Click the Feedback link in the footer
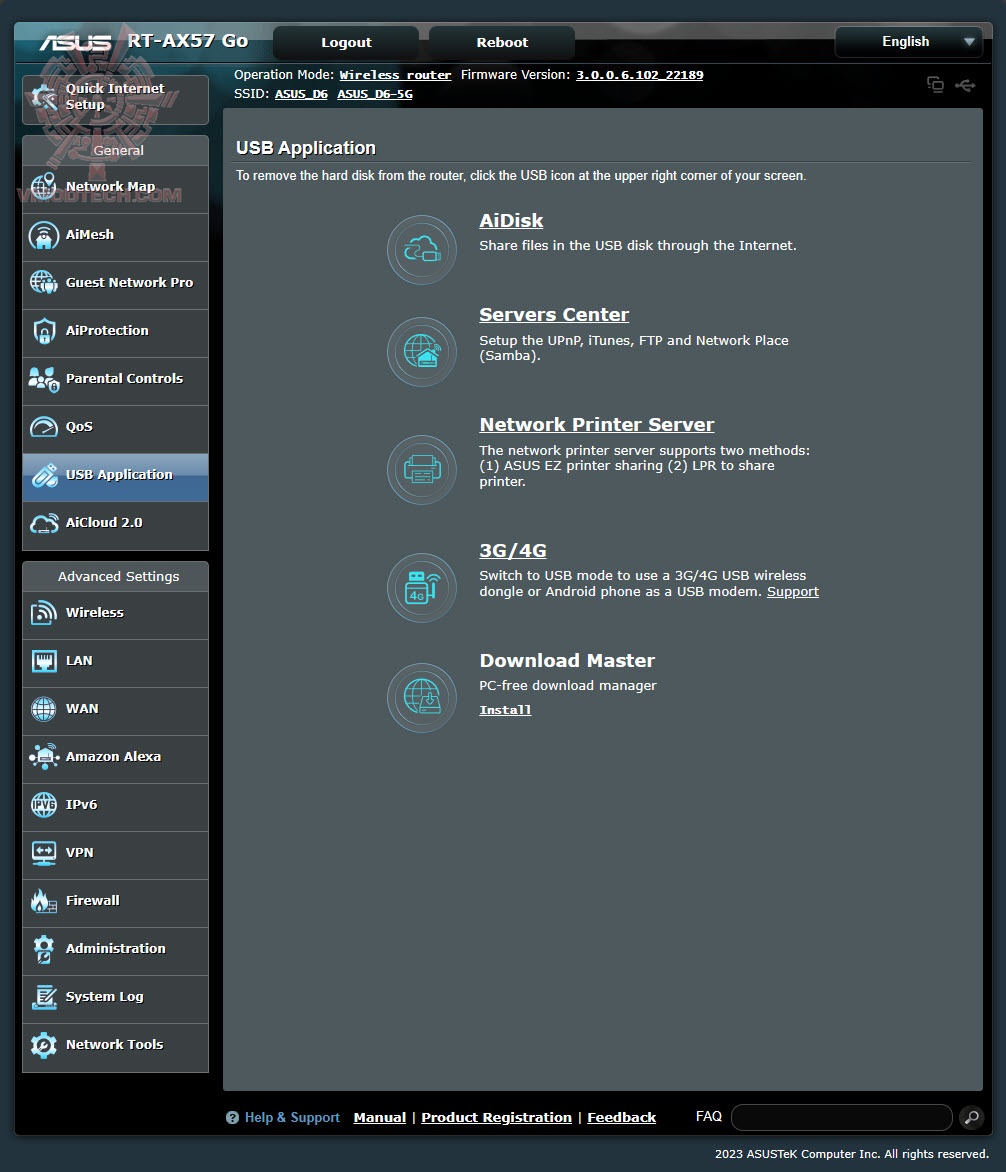The image size is (1006, 1172). [622, 1117]
